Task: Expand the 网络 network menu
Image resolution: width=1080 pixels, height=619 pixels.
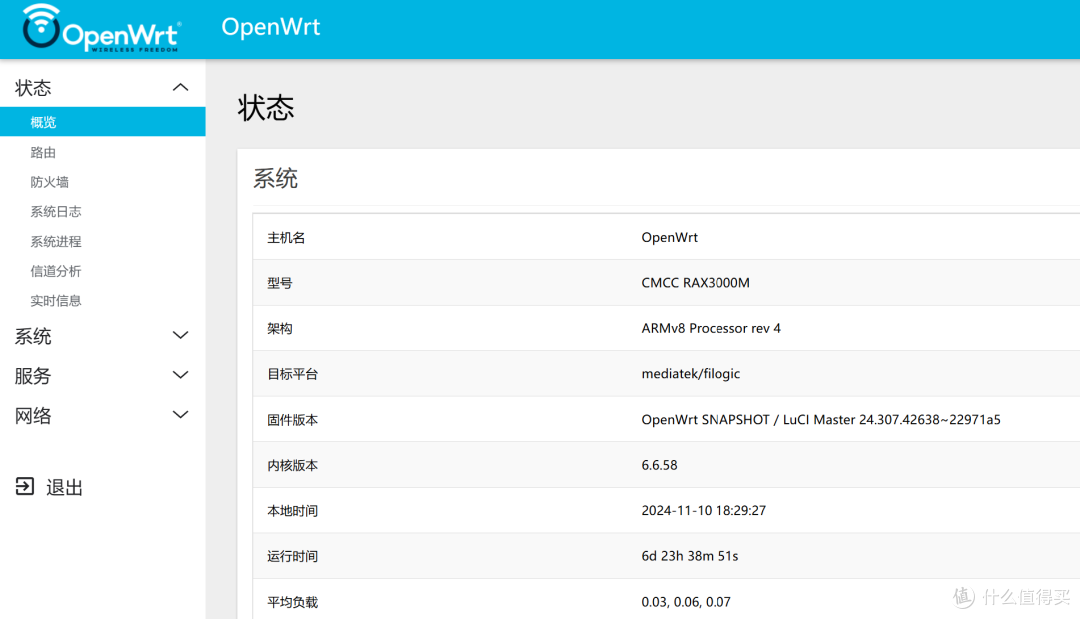Action: tap(180, 416)
